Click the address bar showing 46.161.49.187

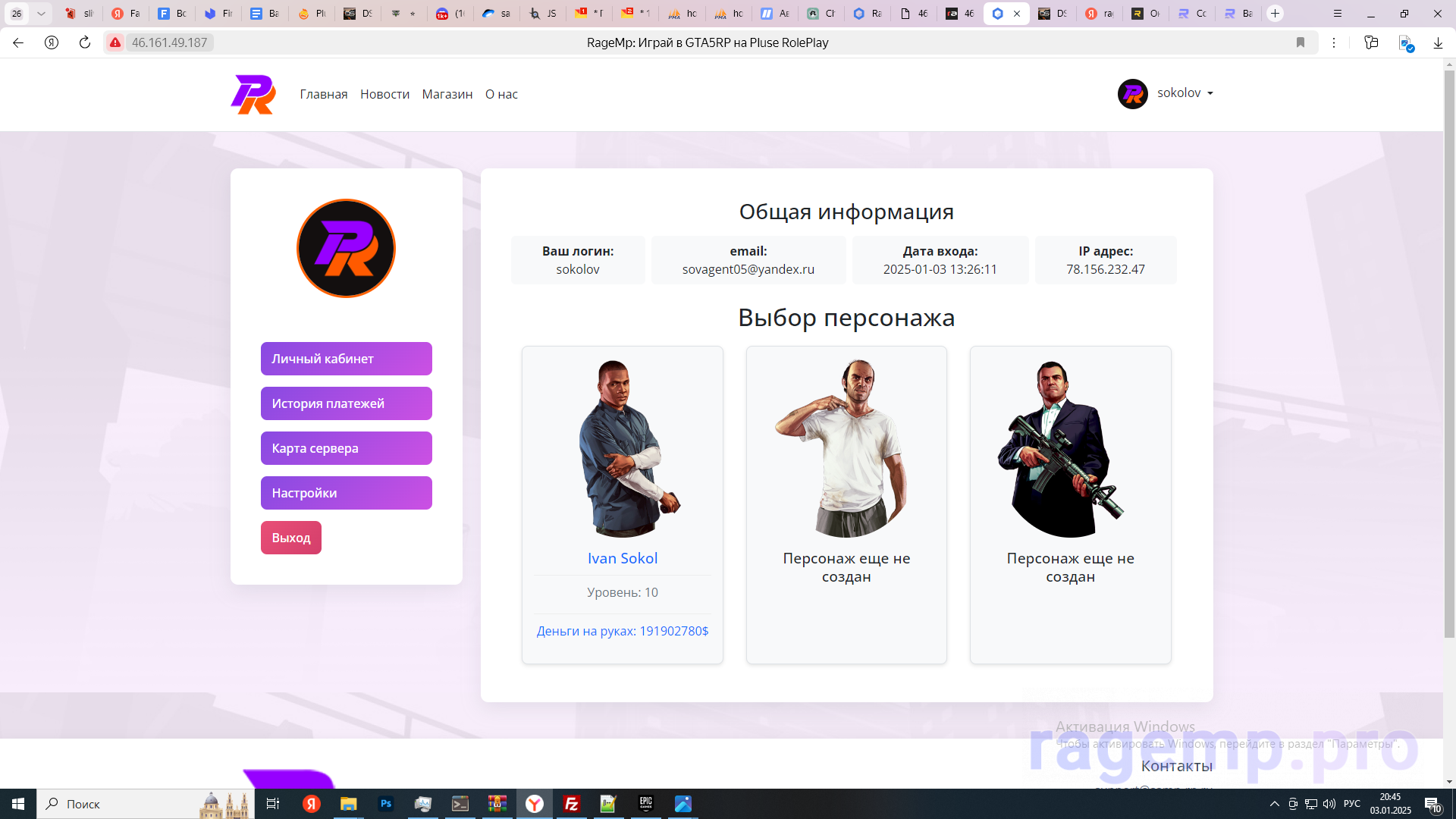(170, 42)
